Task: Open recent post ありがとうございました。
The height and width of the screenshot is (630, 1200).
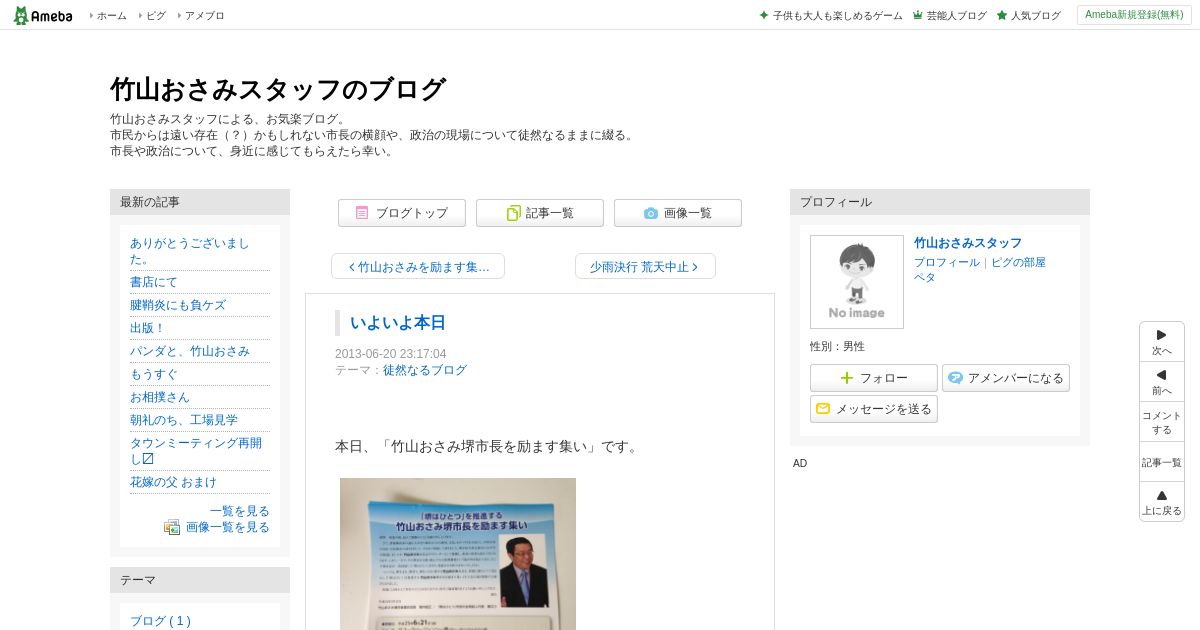Action: tap(189, 251)
